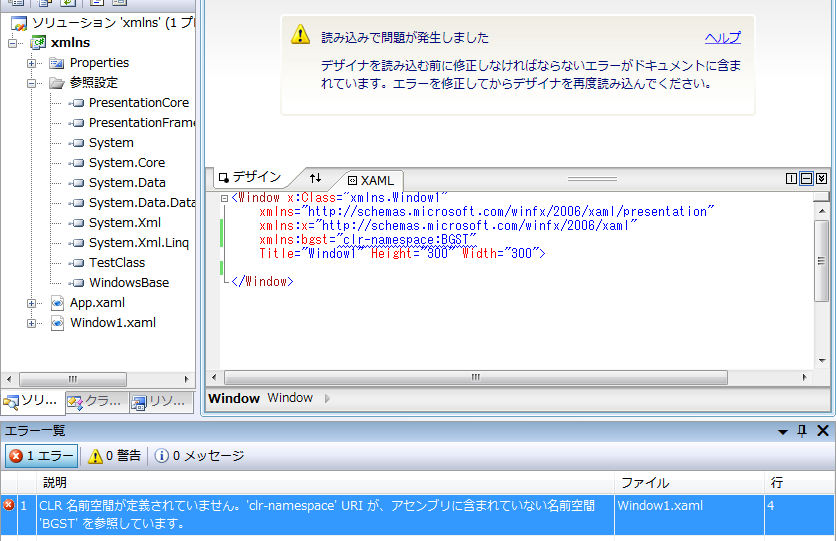This screenshot has width=836, height=541.
Task: Click the XAML editor scroll-right arrow
Action: click(x=805, y=377)
